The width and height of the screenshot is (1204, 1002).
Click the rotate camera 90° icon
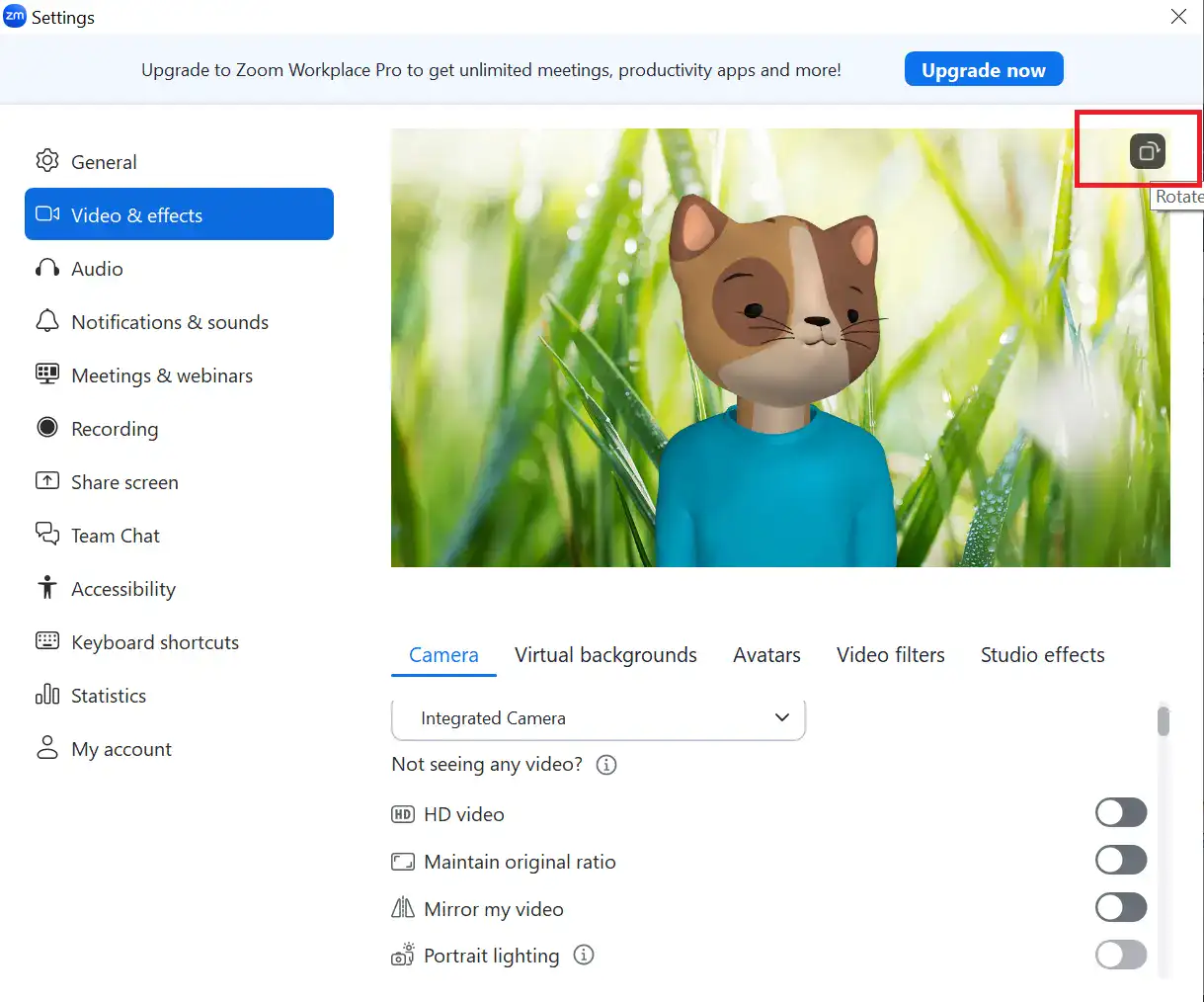coord(1148,151)
